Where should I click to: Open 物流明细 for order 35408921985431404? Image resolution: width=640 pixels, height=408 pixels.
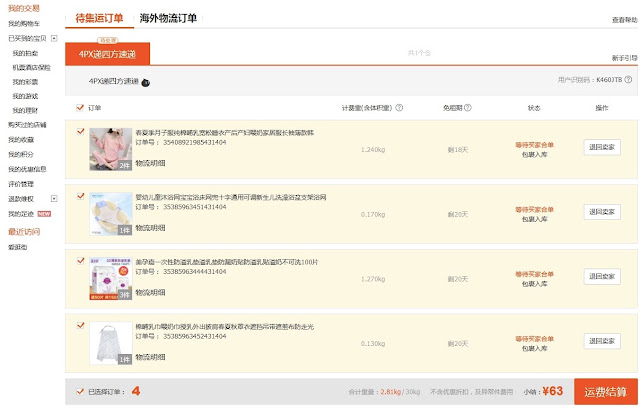(151, 163)
